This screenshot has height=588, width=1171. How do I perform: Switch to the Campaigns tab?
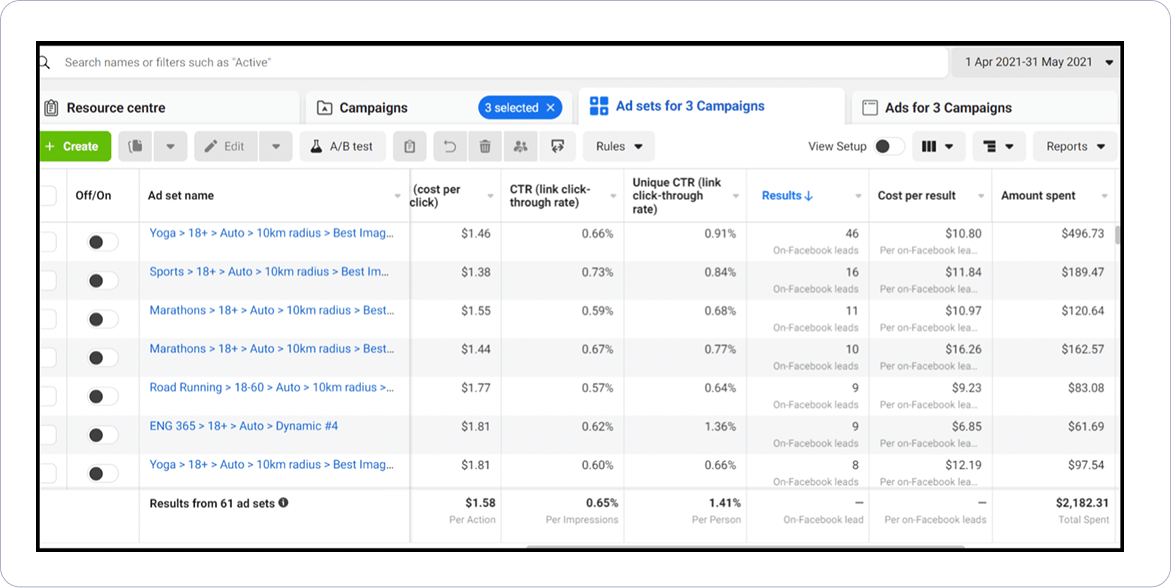point(373,108)
